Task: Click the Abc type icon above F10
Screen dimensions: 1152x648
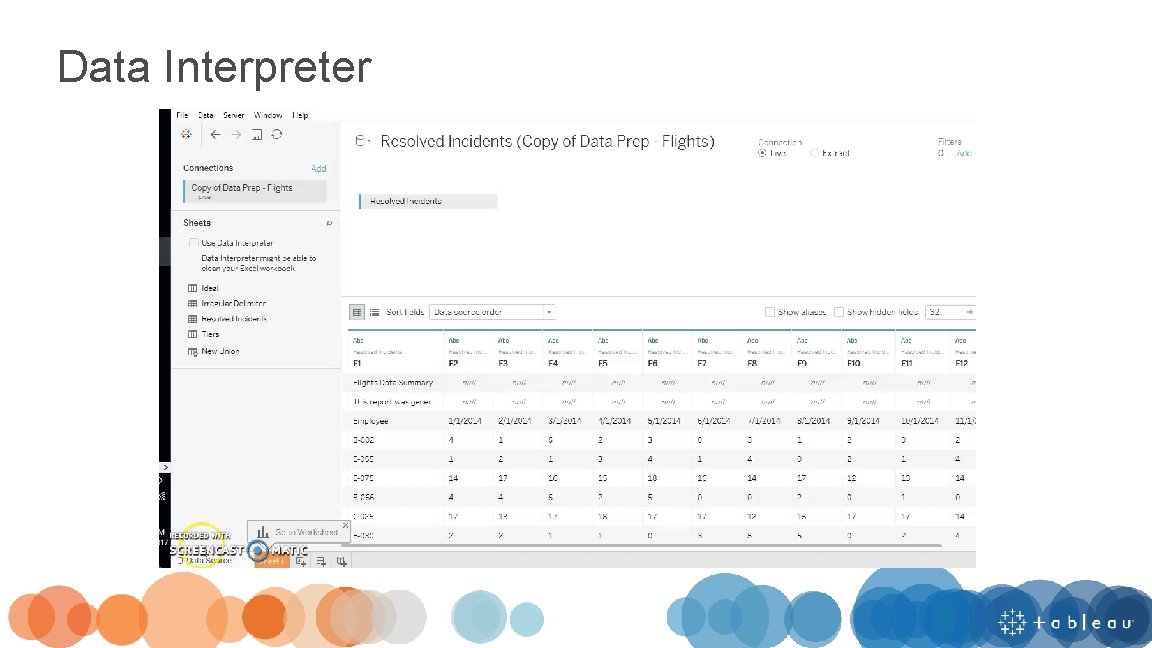Action: (x=852, y=341)
